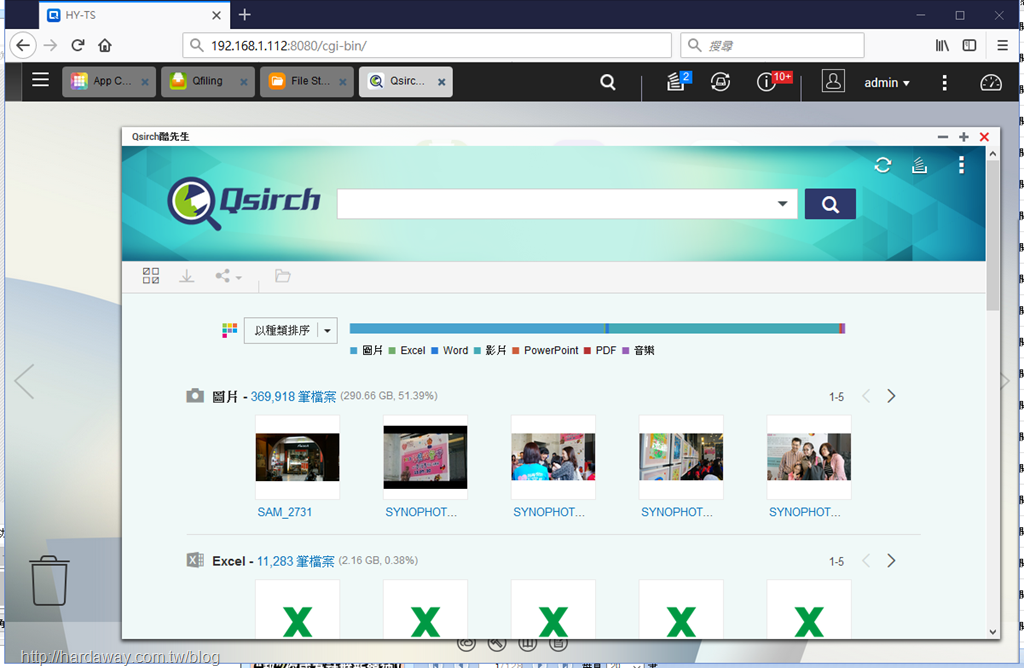Open the family group photo thumbnail
Screen dimensions: 1024x668
pos(808,457)
